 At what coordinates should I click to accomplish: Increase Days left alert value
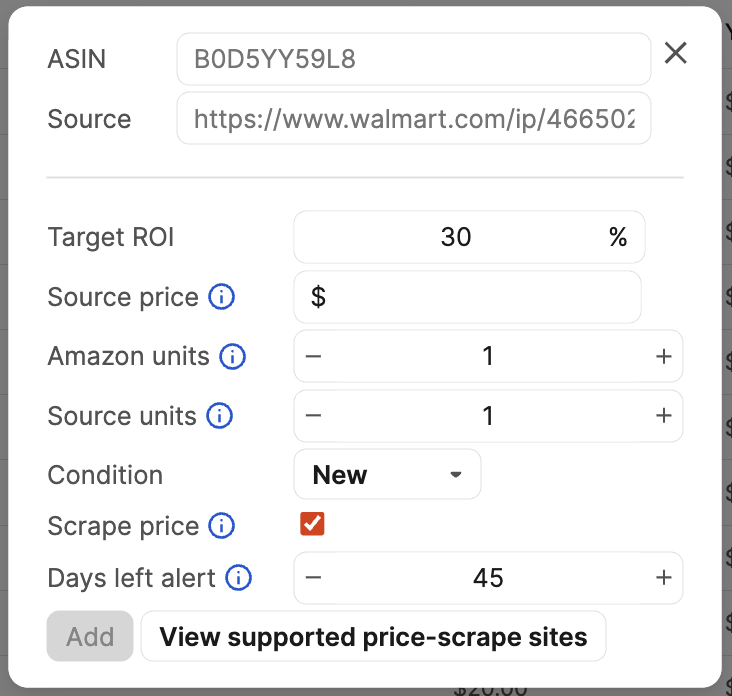[663, 577]
